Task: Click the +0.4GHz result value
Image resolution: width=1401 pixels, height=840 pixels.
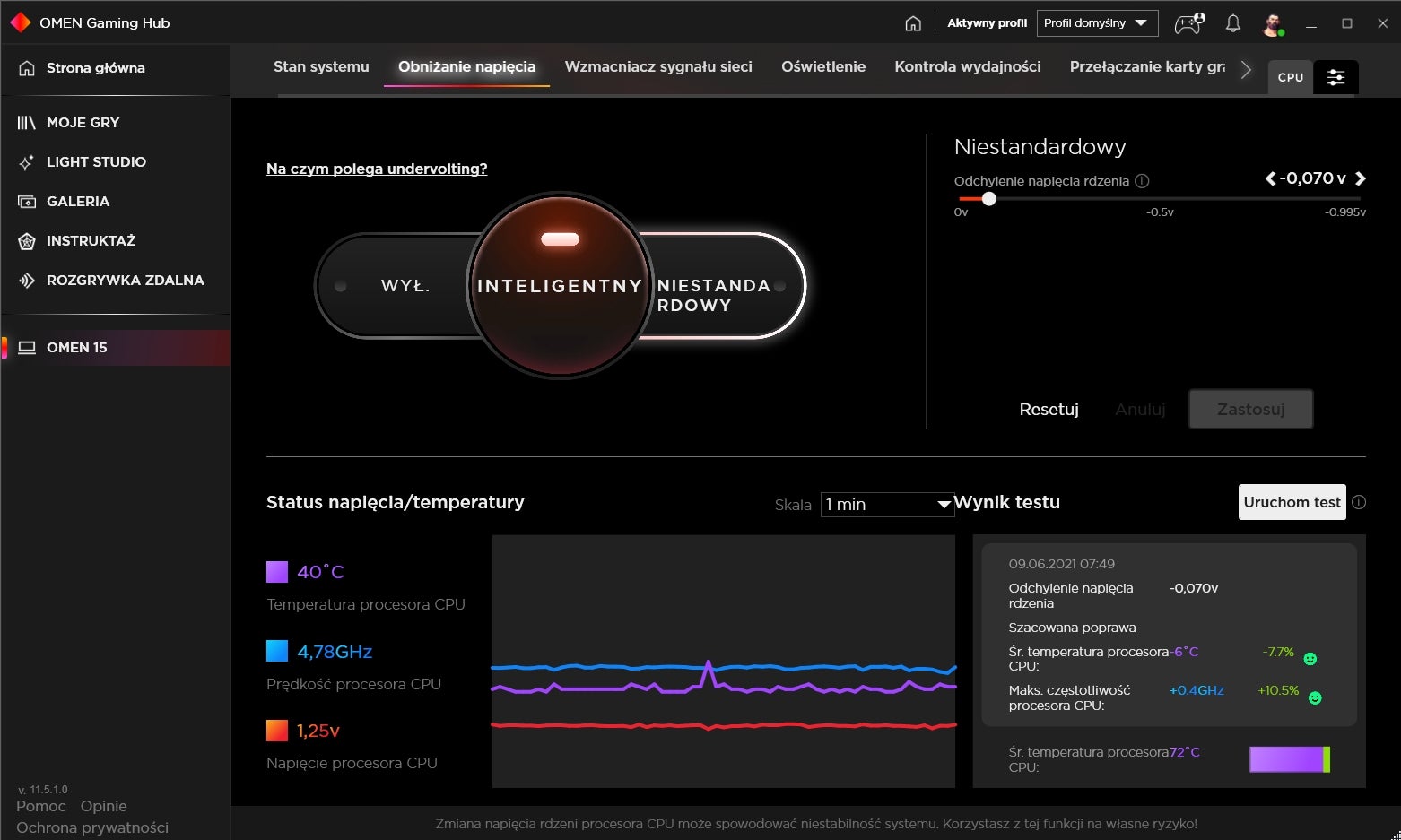Action: (x=1197, y=690)
